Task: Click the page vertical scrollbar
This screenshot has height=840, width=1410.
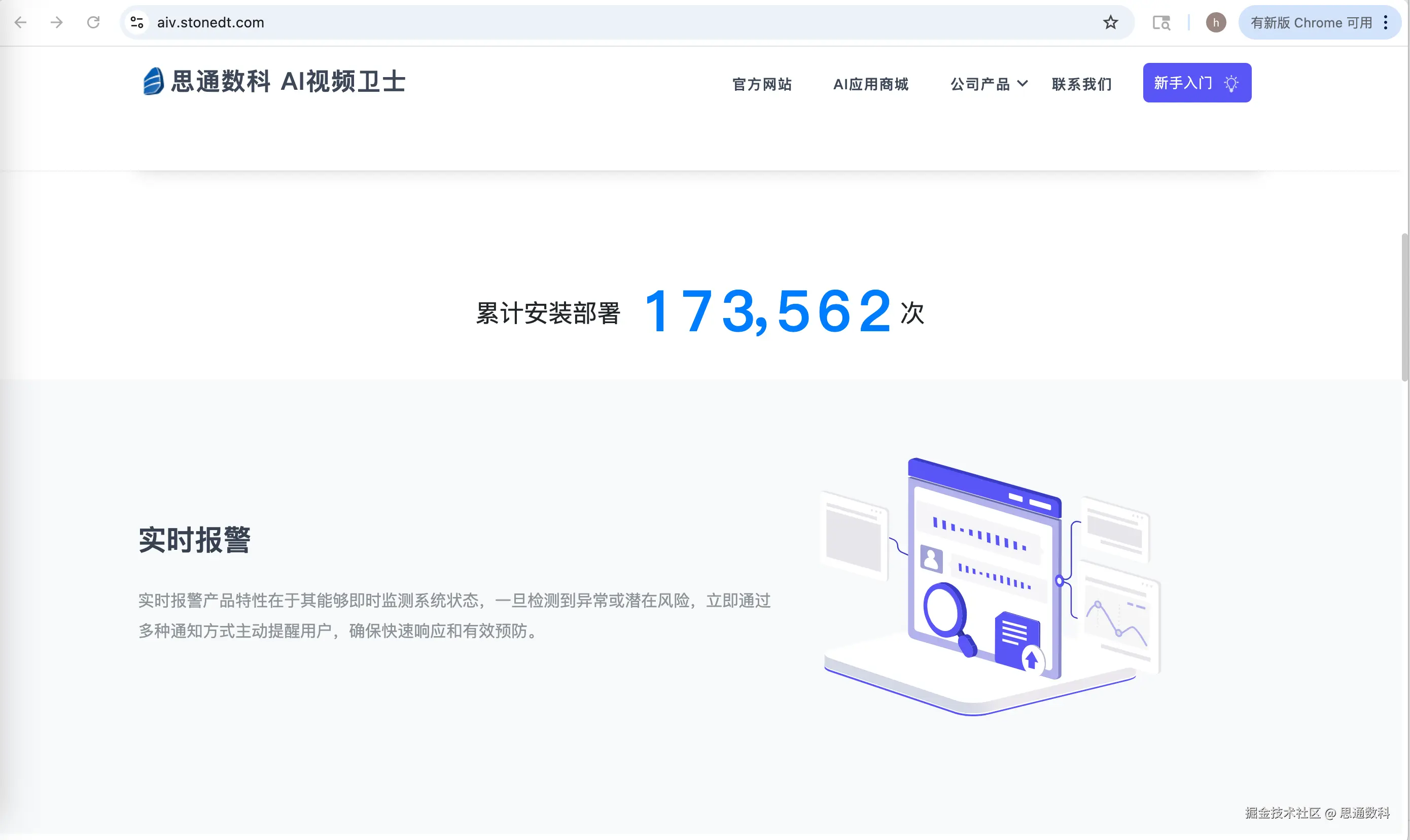Action: [1404, 308]
